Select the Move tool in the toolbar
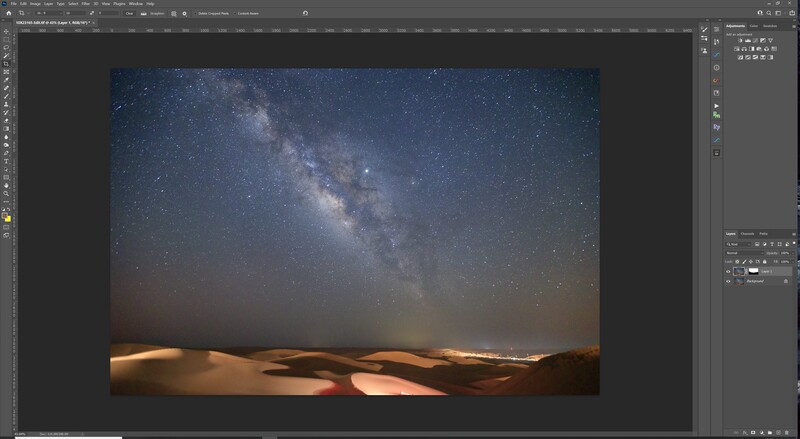This screenshot has width=800, height=439. 6,31
